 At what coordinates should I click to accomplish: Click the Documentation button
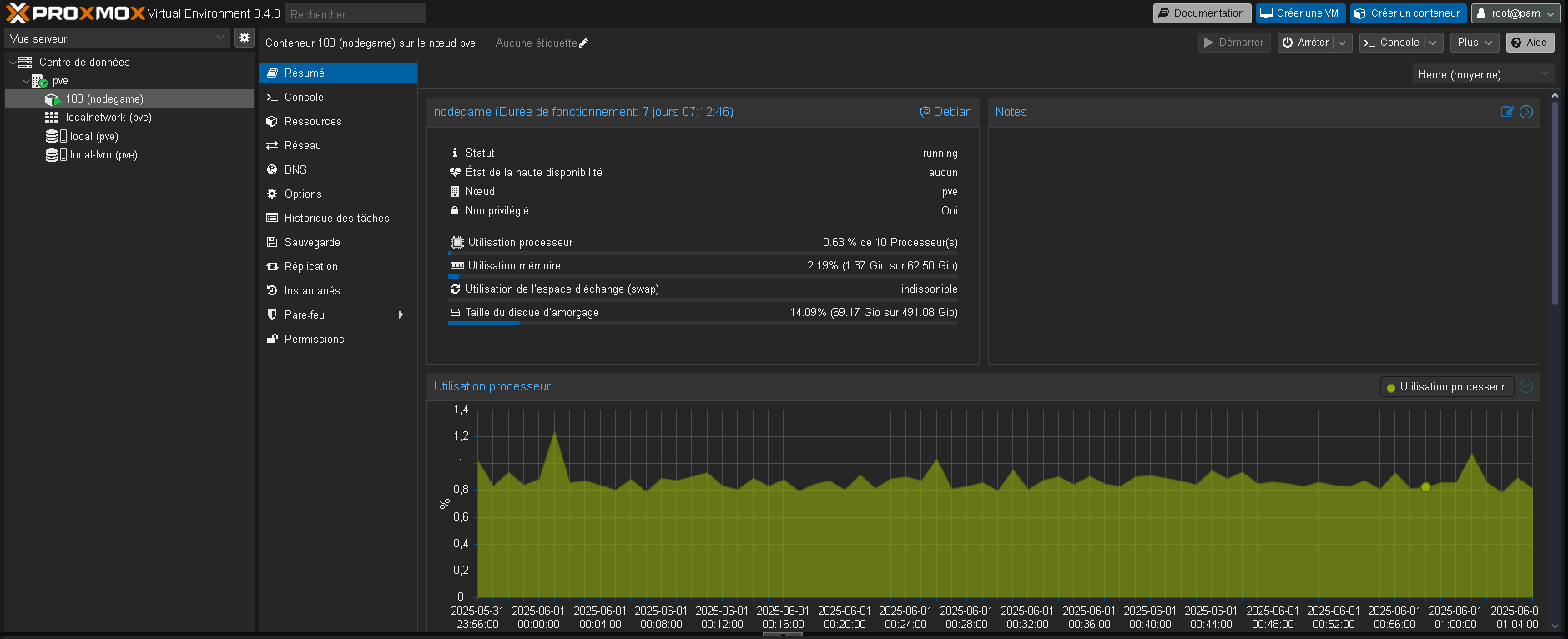[1202, 13]
